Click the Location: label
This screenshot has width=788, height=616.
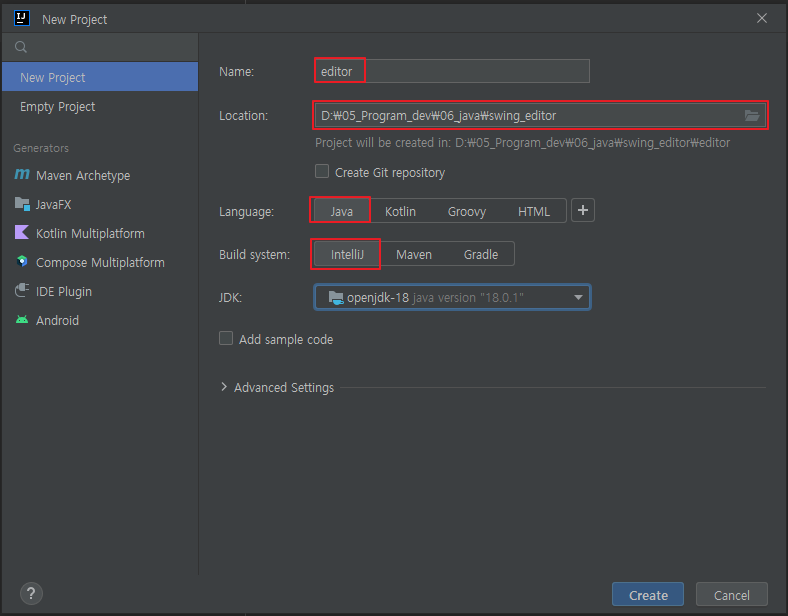tap(243, 116)
